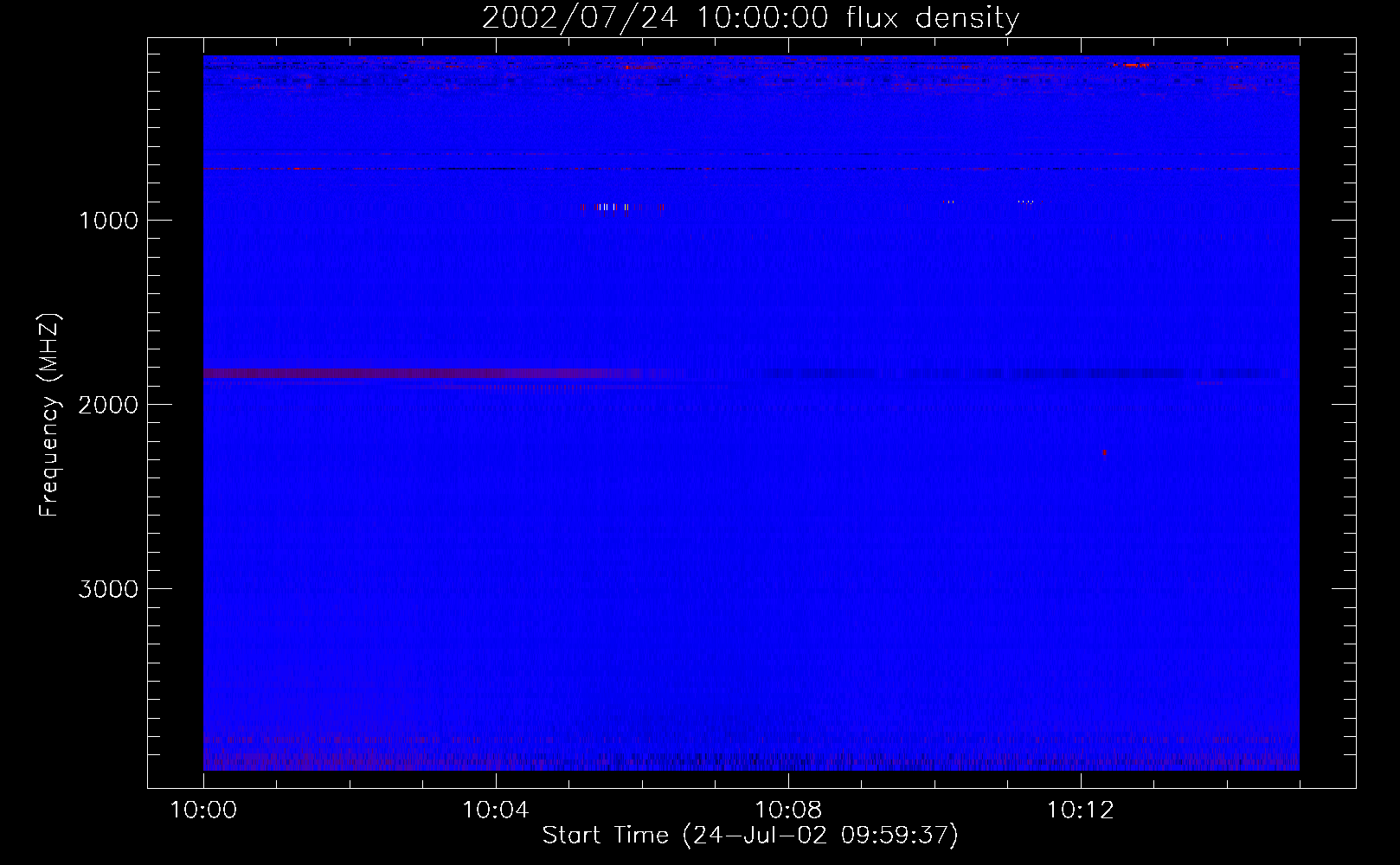The height and width of the screenshot is (865, 1400).
Task: Click the 10:00 time tick label
Action: click(203, 811)
